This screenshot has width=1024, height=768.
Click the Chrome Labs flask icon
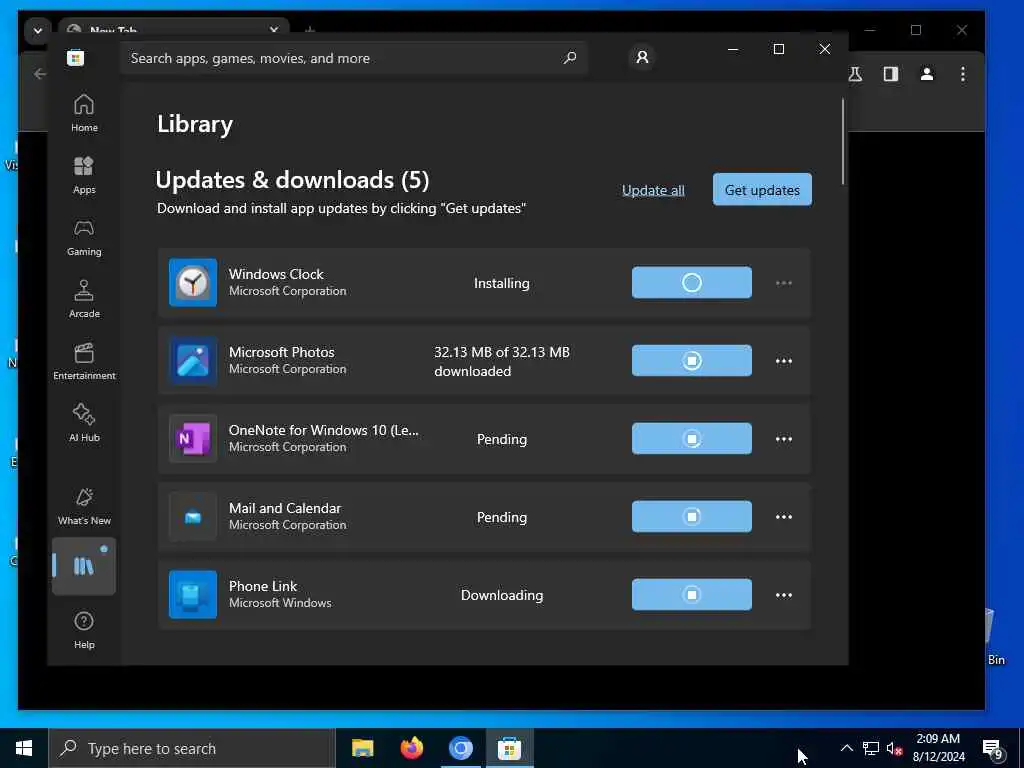click(855, 74)
